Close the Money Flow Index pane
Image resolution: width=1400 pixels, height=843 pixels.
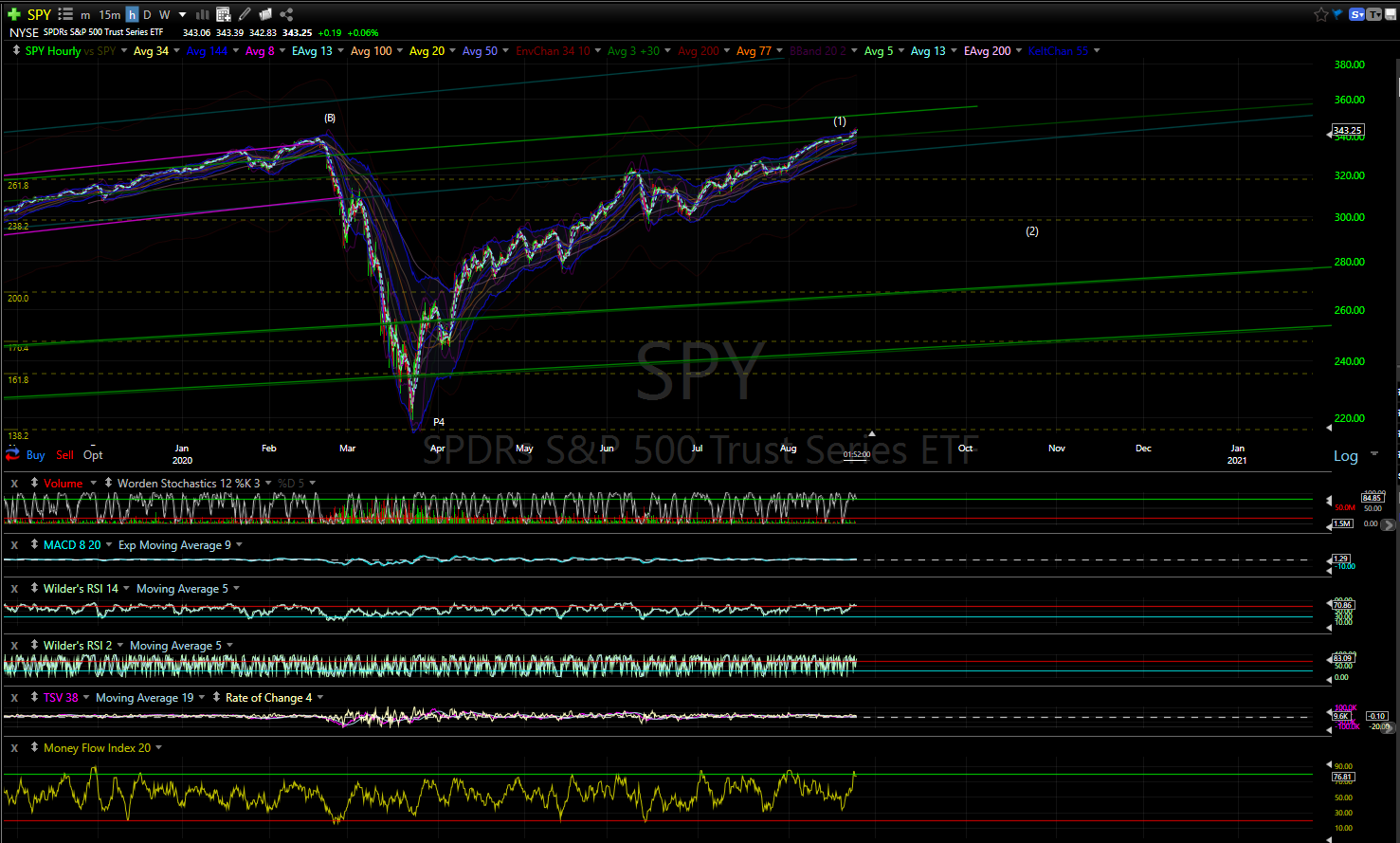point(14,748)
